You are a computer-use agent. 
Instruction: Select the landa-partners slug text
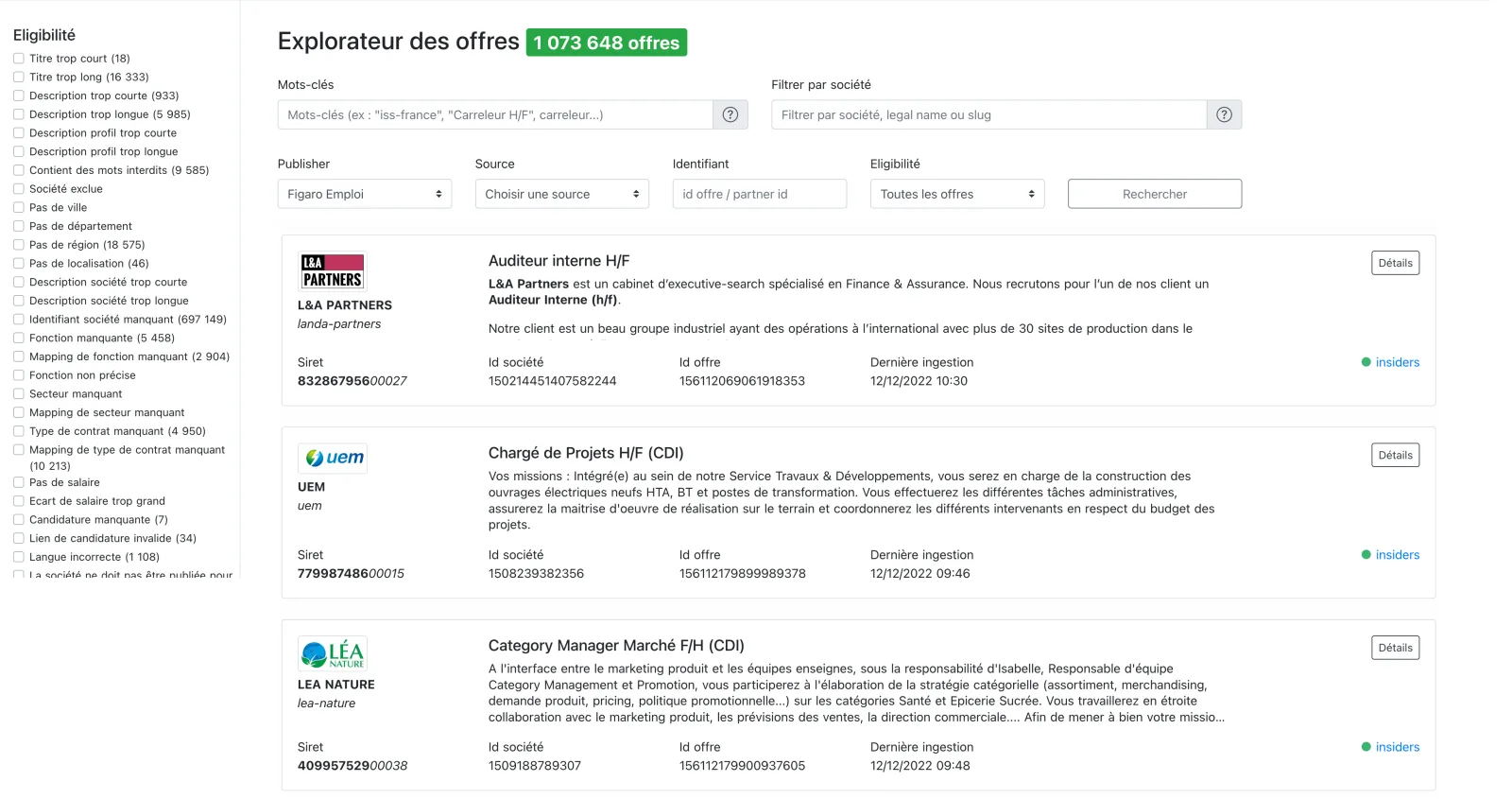339,324
